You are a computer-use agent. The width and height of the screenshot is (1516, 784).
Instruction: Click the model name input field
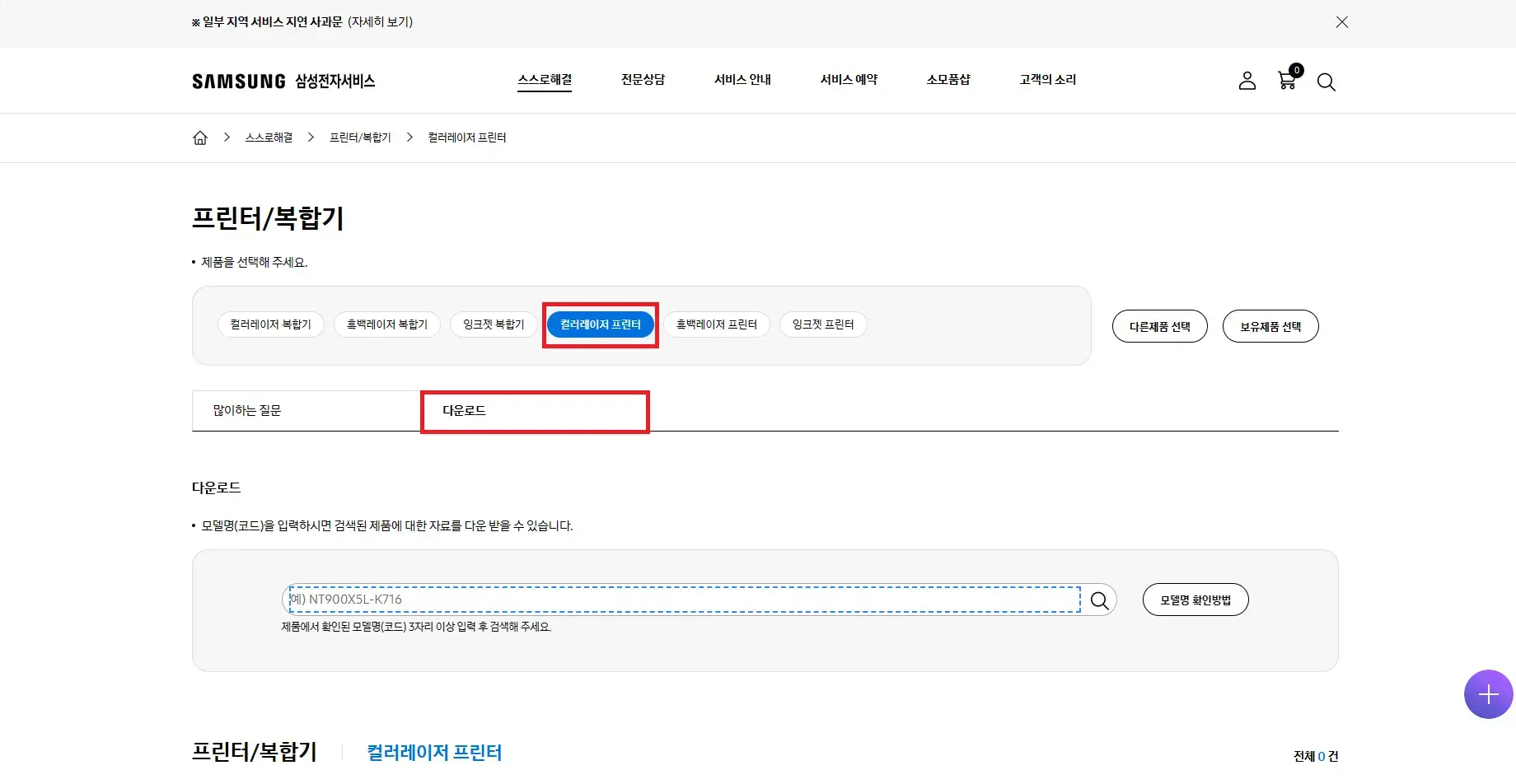(659, 600)
